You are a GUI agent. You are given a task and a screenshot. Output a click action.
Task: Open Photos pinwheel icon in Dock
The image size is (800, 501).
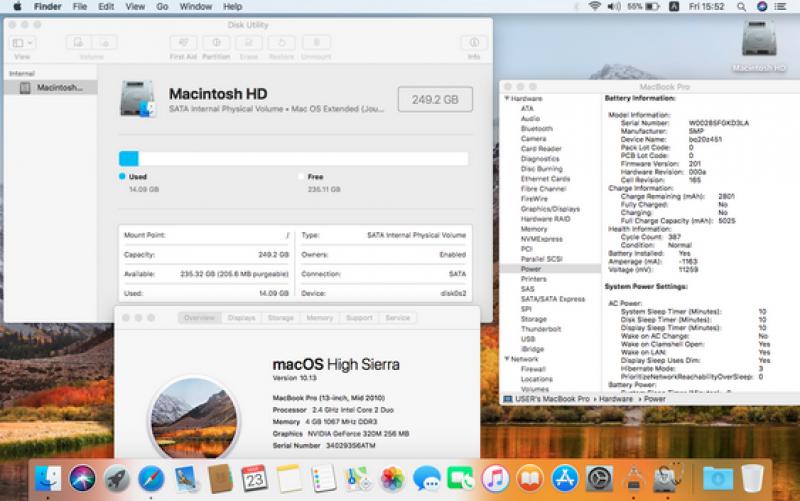click(x=392, y=479)
